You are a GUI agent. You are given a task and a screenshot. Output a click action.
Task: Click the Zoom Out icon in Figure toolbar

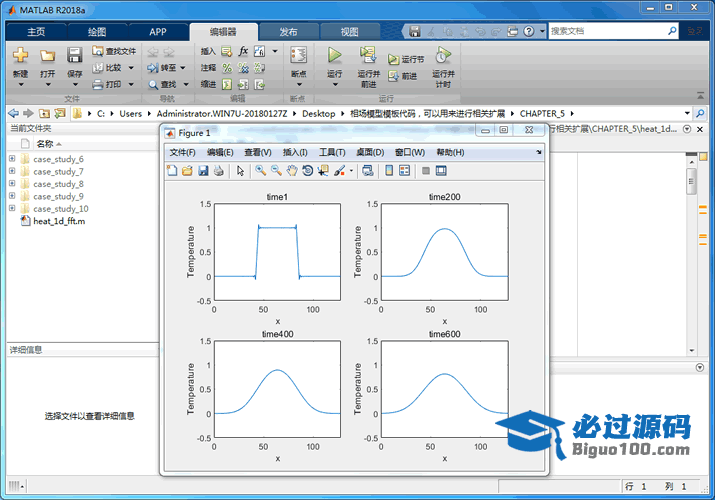[x=276, y=170]
